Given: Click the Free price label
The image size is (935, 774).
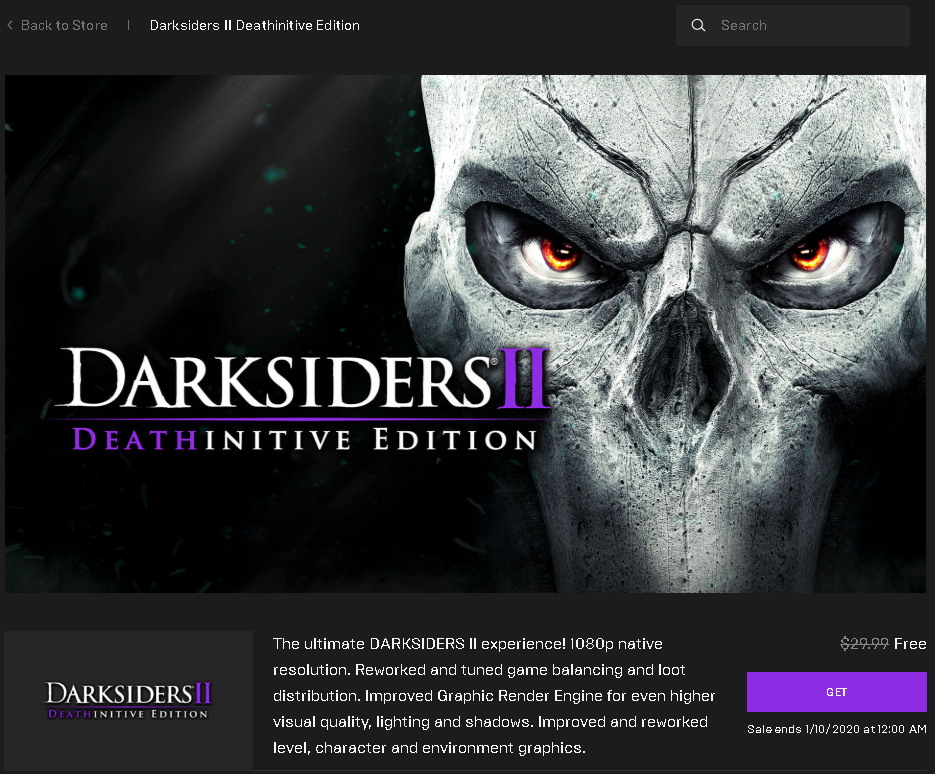Looking at the screenshot, I should pos(910,644).
